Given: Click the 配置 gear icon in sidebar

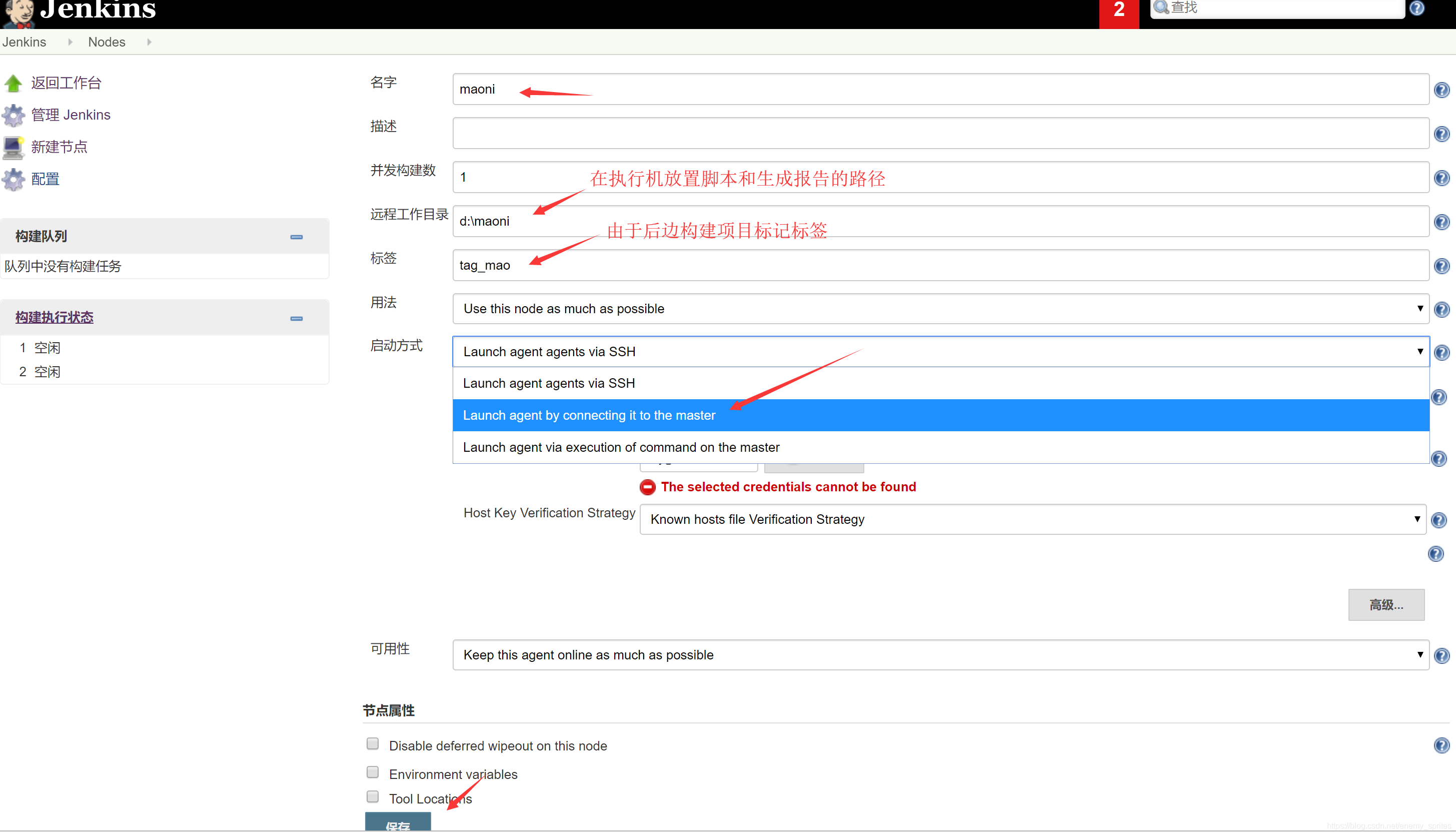Looking at the screenshot, I should [13, 180].
